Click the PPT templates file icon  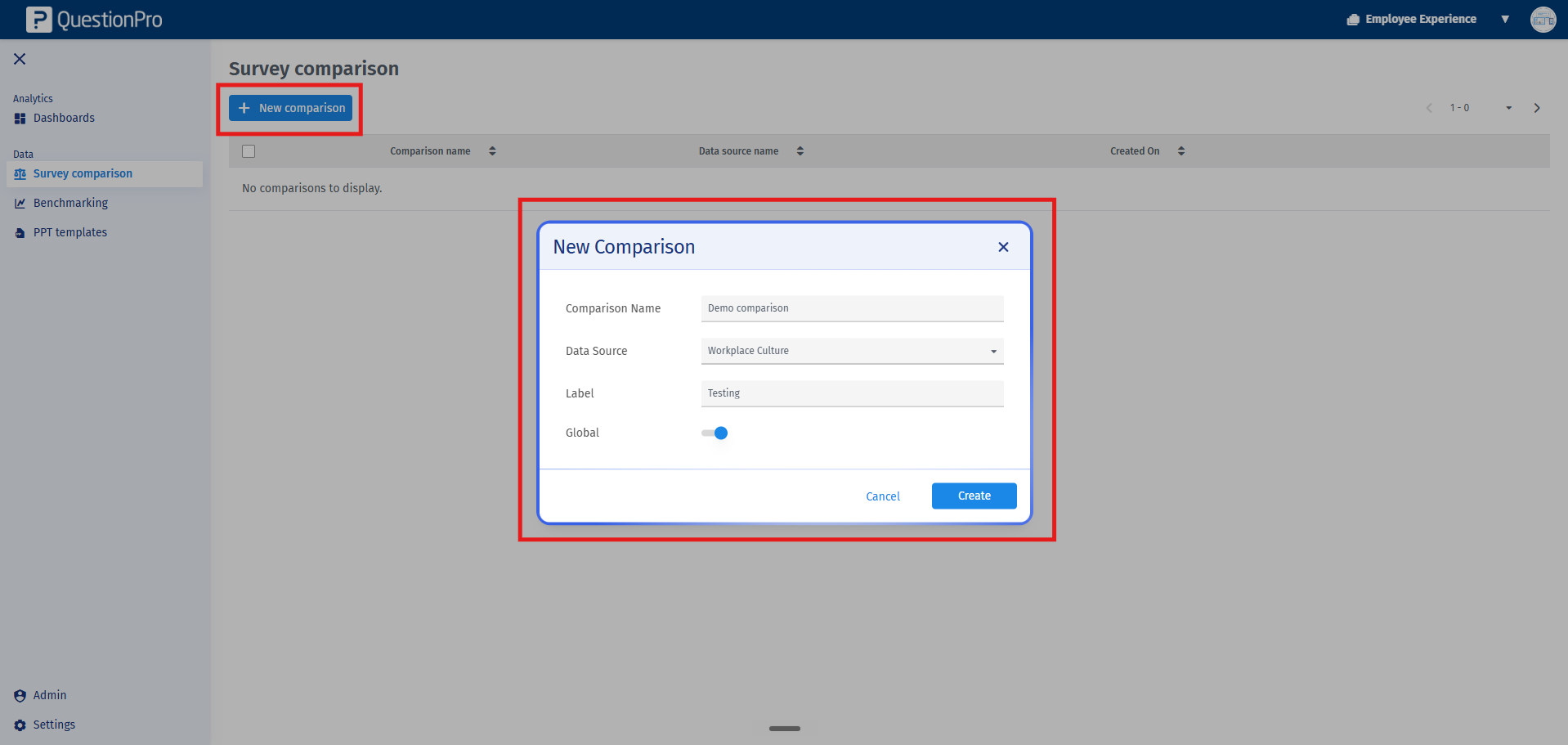(x=20, y=233)
